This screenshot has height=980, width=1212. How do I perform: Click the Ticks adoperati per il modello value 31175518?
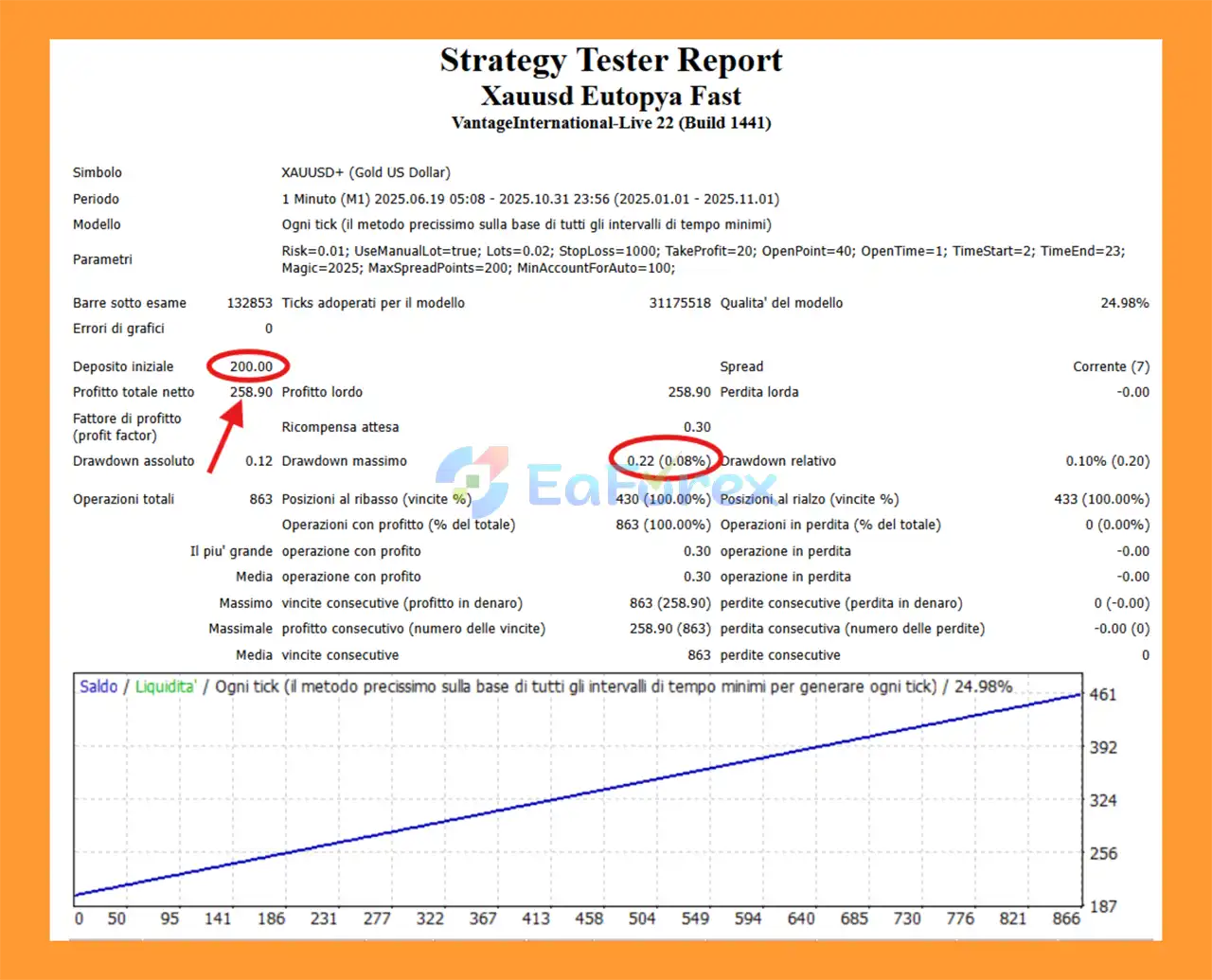pyautogui.click(x=680, y=303)
